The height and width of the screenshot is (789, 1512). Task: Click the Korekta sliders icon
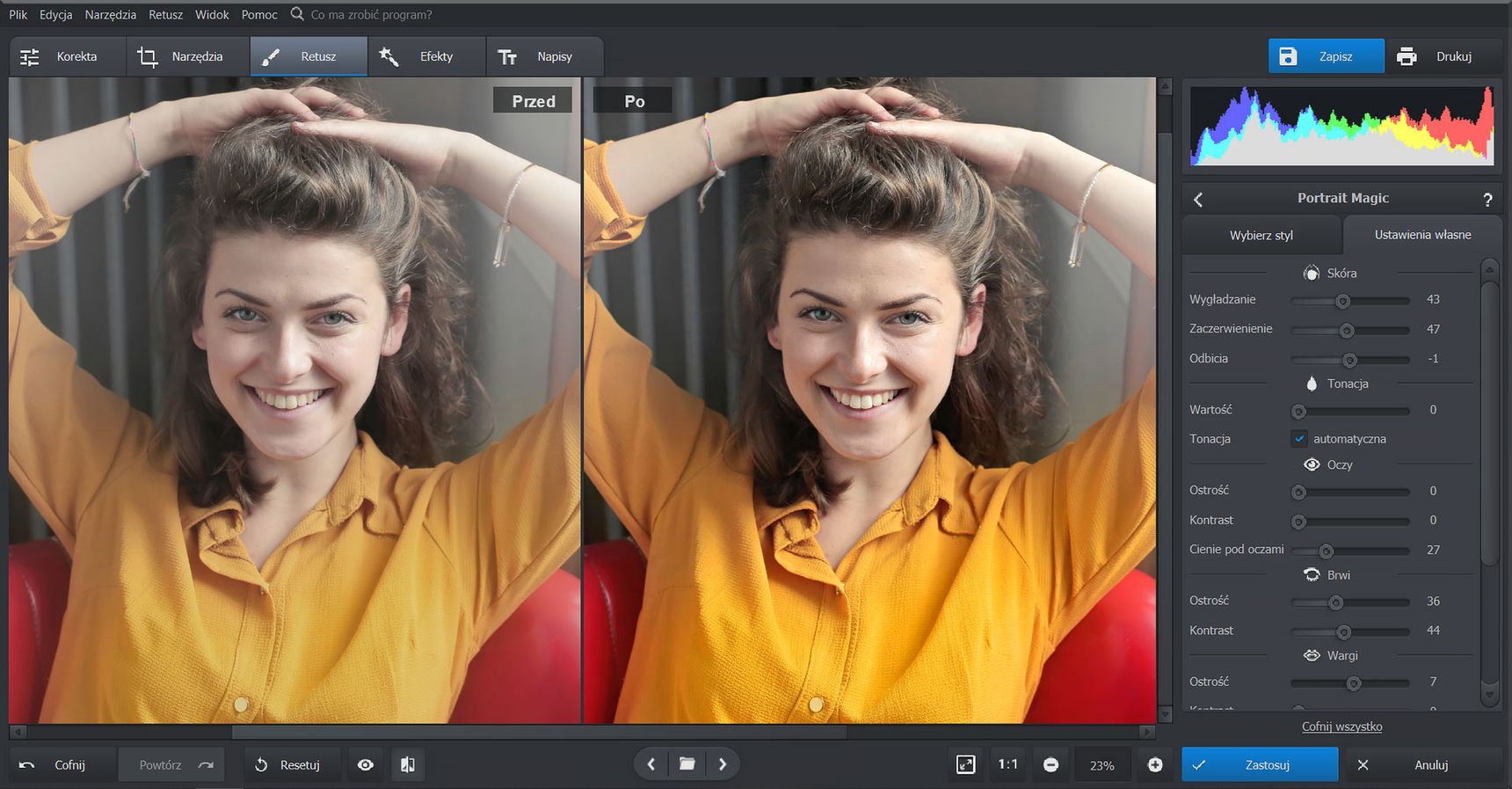click(x=30, y=57)
